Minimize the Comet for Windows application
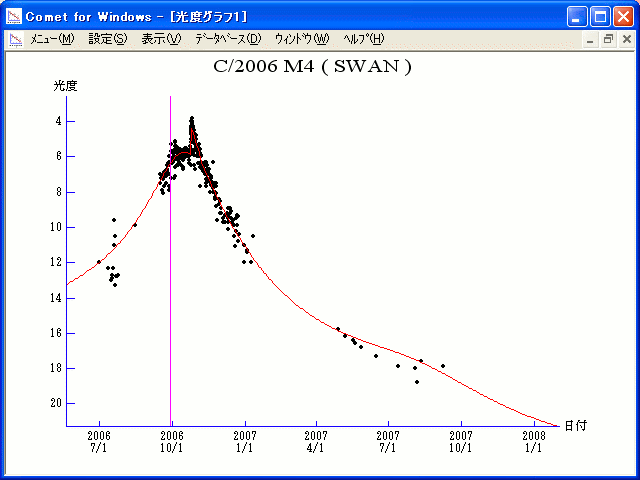Screen dimensions: 640x480 pos(577,16)
